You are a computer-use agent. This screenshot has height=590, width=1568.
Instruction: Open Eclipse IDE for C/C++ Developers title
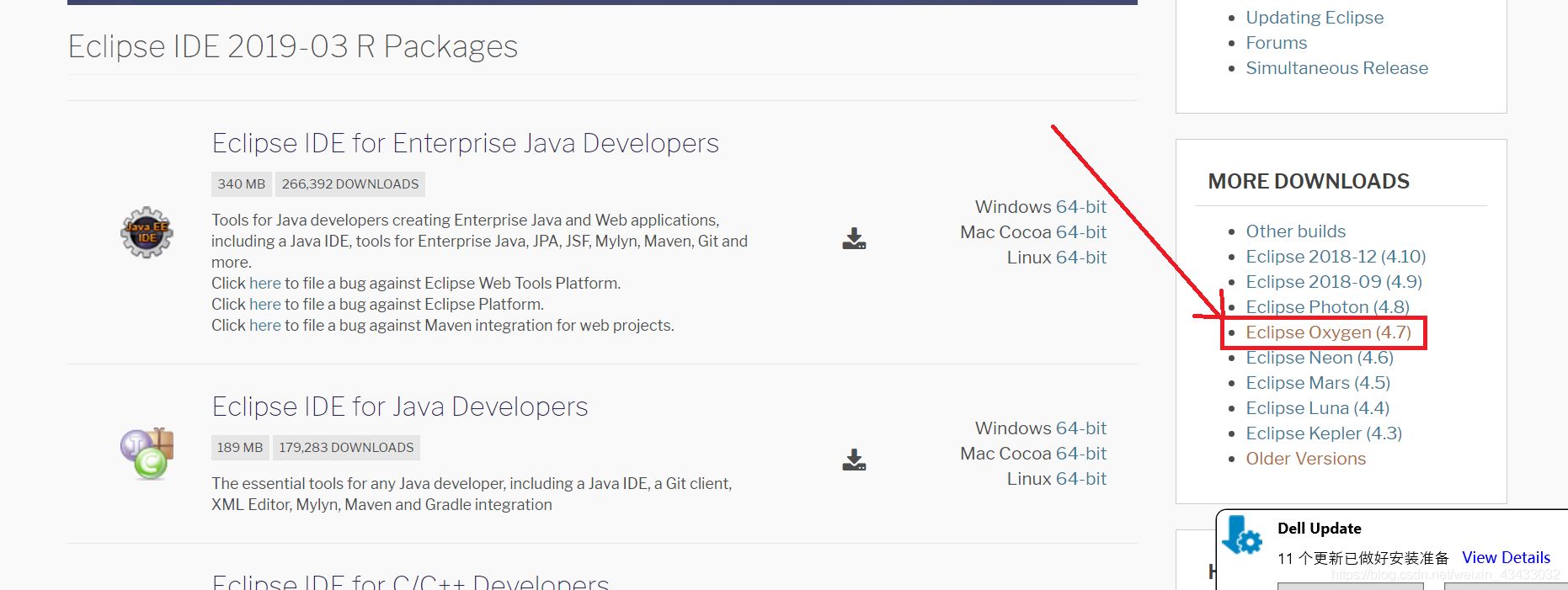tap(410, 581)
